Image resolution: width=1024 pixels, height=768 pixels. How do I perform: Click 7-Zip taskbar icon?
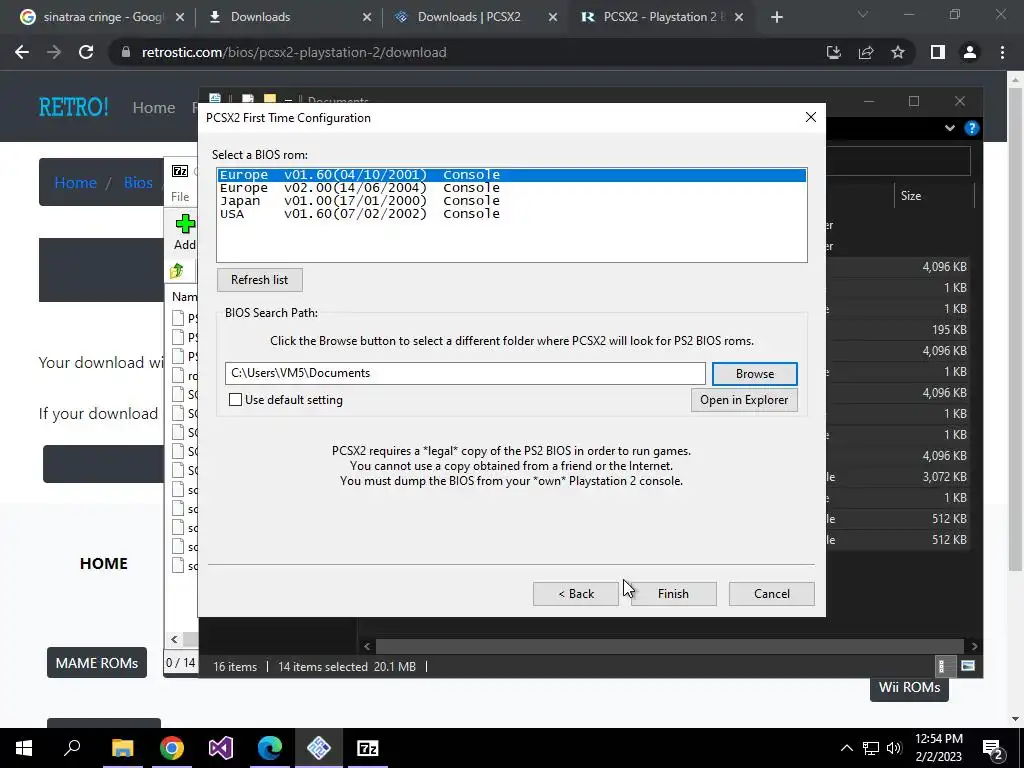[368, 748]
